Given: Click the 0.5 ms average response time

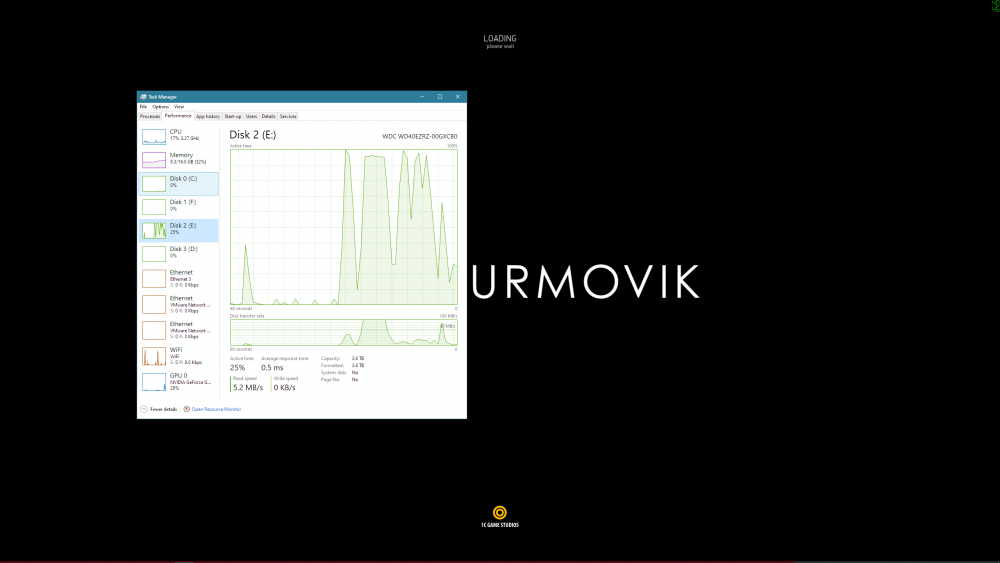Looking at the screenshot, I should pyautogui.click(x=272, y=368).
